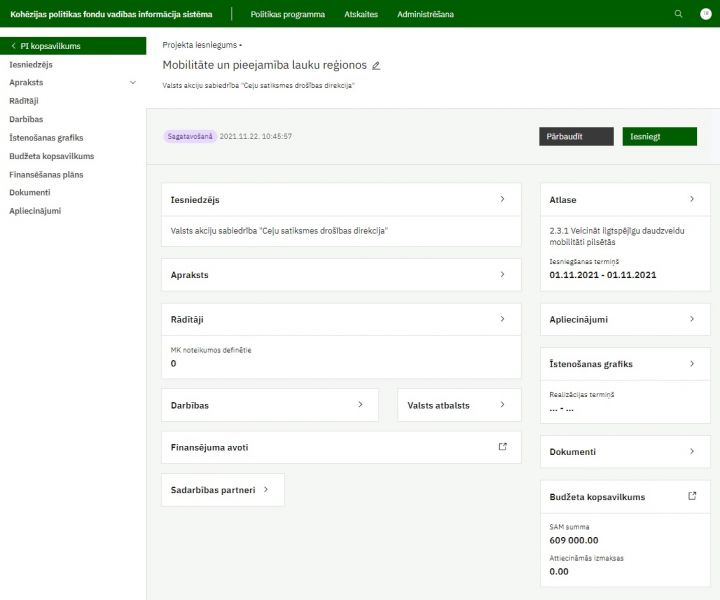Screen dimensions: 720x600
Task: Expand the Rādītāji card chevron
Action: click(x=502, y=319)
